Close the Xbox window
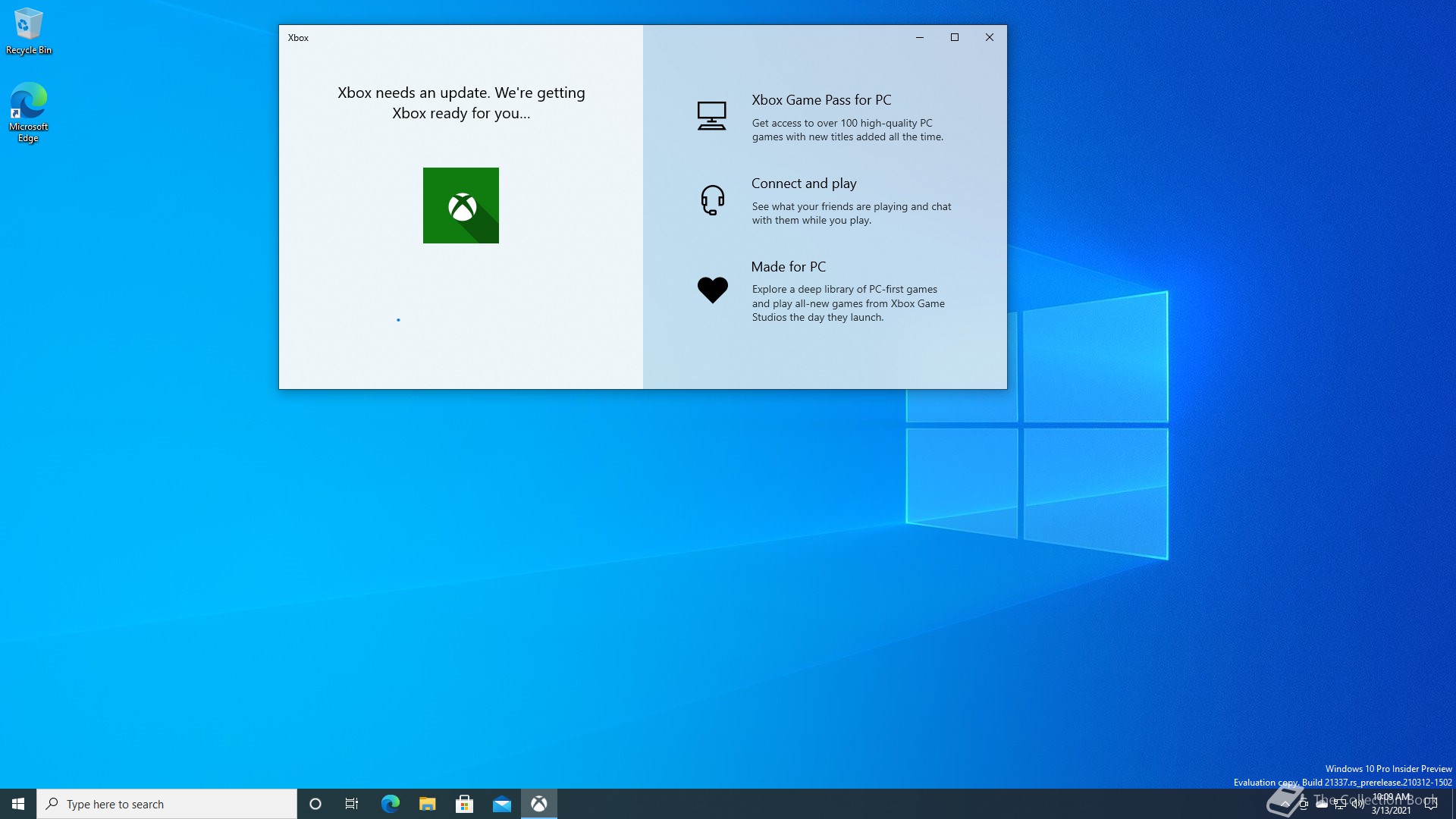The image size is (1456, 819). 990,37
